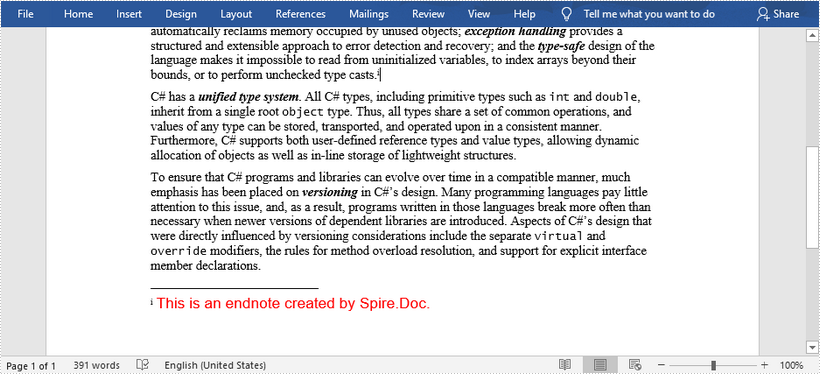The width and height of the screenshot is (820, 374).
Task: Click the bold term 'exception handling'
Action: [515, 32]
